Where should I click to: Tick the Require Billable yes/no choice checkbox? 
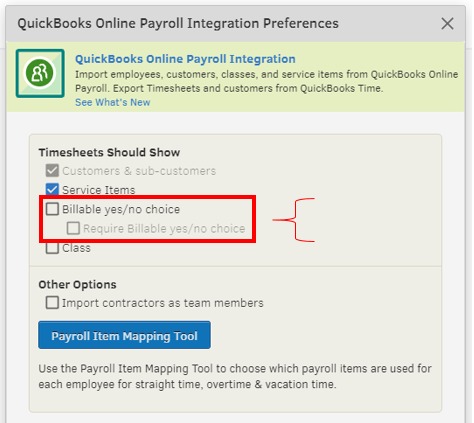[x=73, y=228]
